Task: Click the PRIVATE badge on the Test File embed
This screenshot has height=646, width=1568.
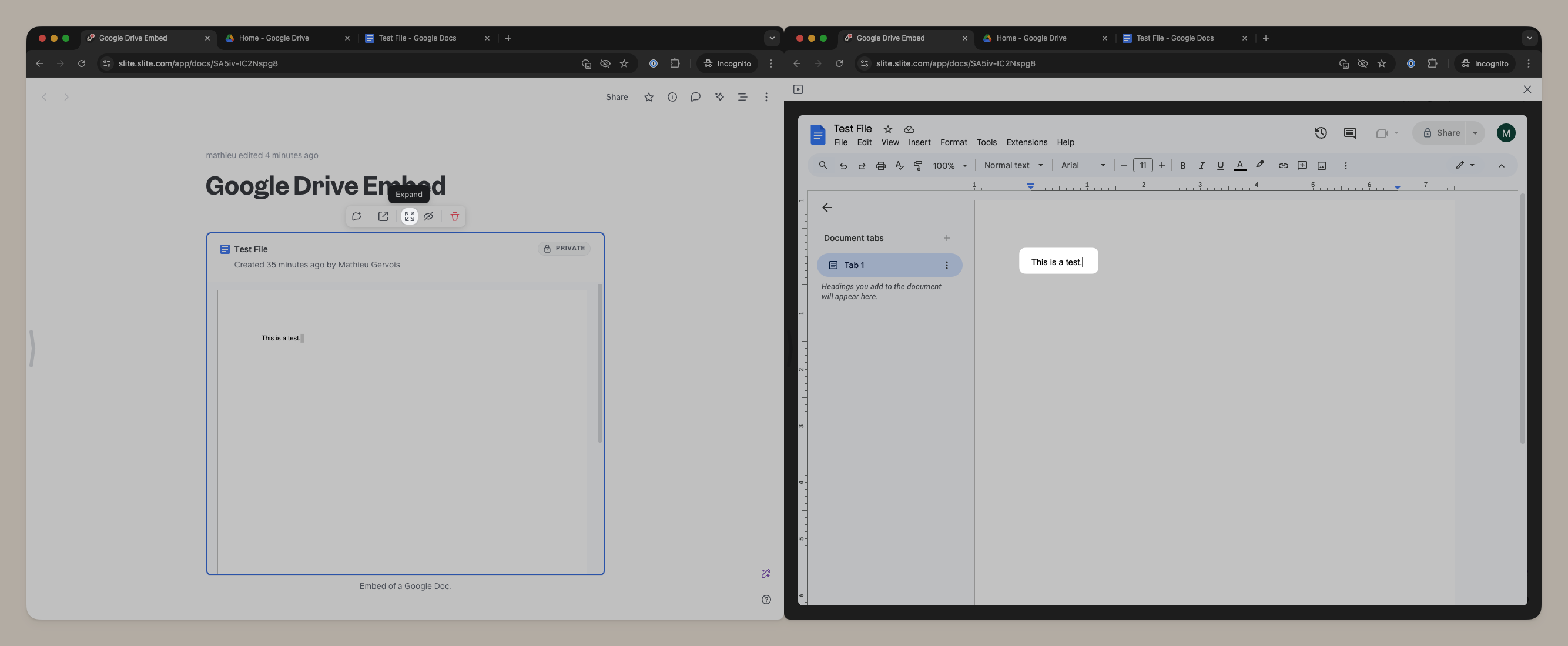Action: click(x=564, y=249)
